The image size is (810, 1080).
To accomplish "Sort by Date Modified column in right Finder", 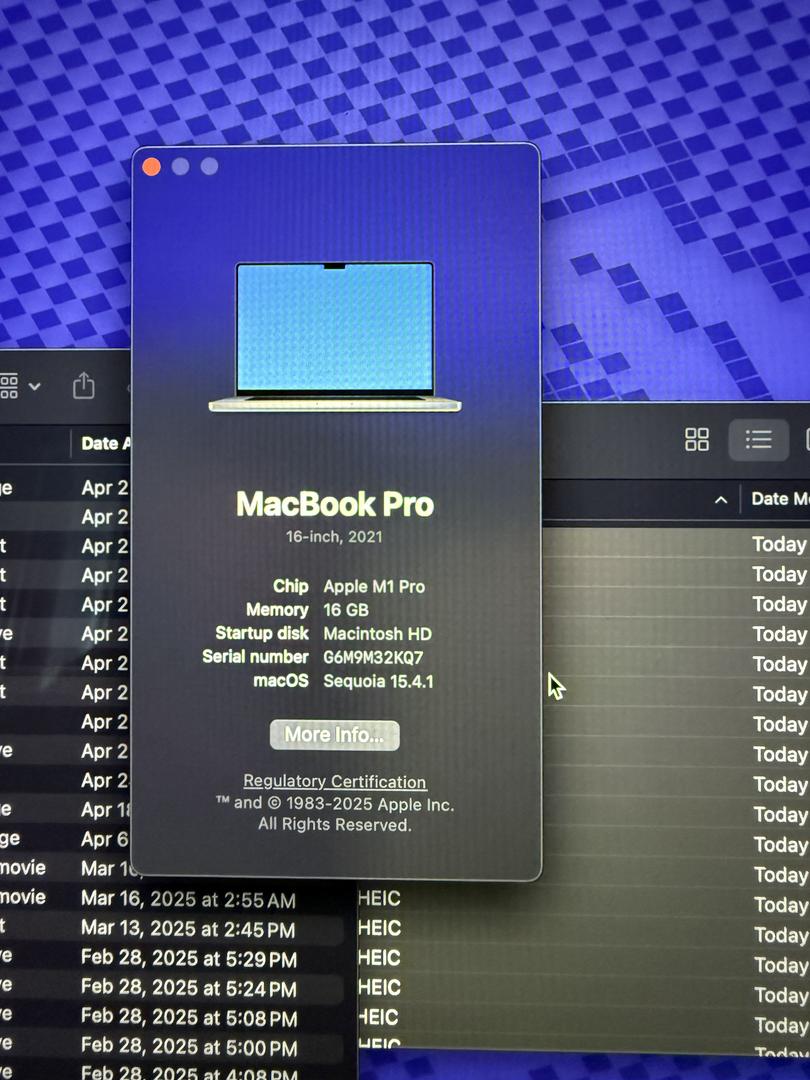I will tap(780, 499).
